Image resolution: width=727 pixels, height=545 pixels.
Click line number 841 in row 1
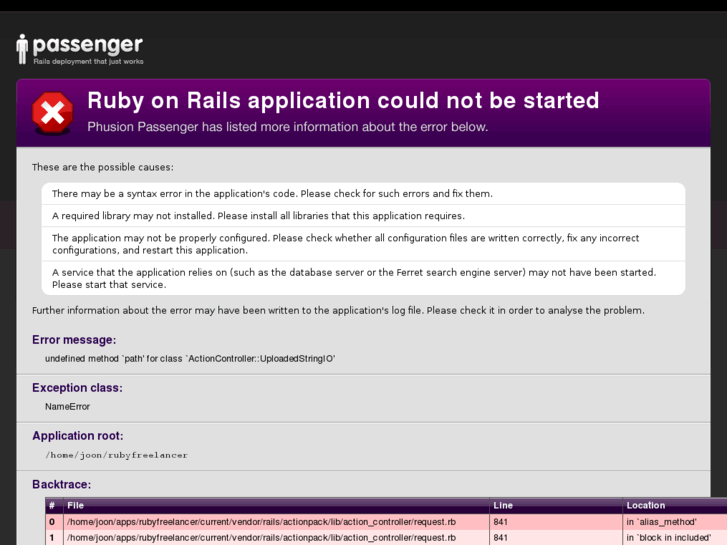(501, 538)
